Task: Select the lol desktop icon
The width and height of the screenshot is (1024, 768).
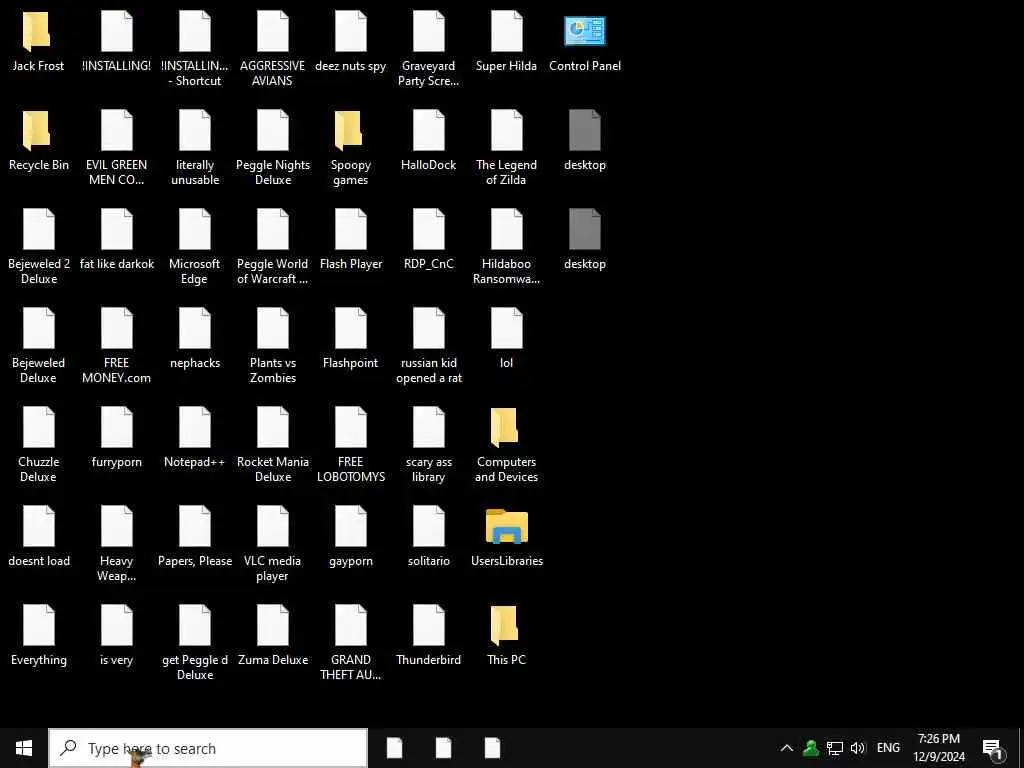Action: click(507, 328)
